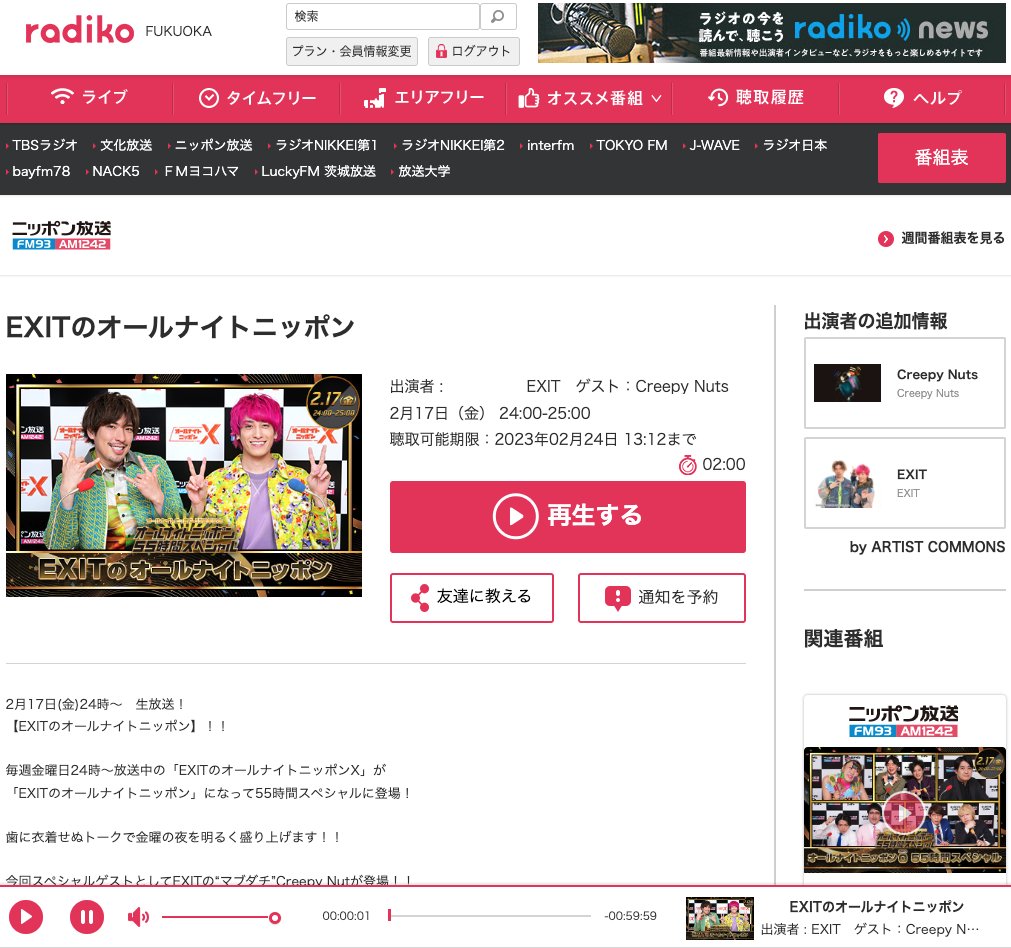Switch to the エリアフリー tab
The width and height of the screenshot is (1011, 948).
423,97
